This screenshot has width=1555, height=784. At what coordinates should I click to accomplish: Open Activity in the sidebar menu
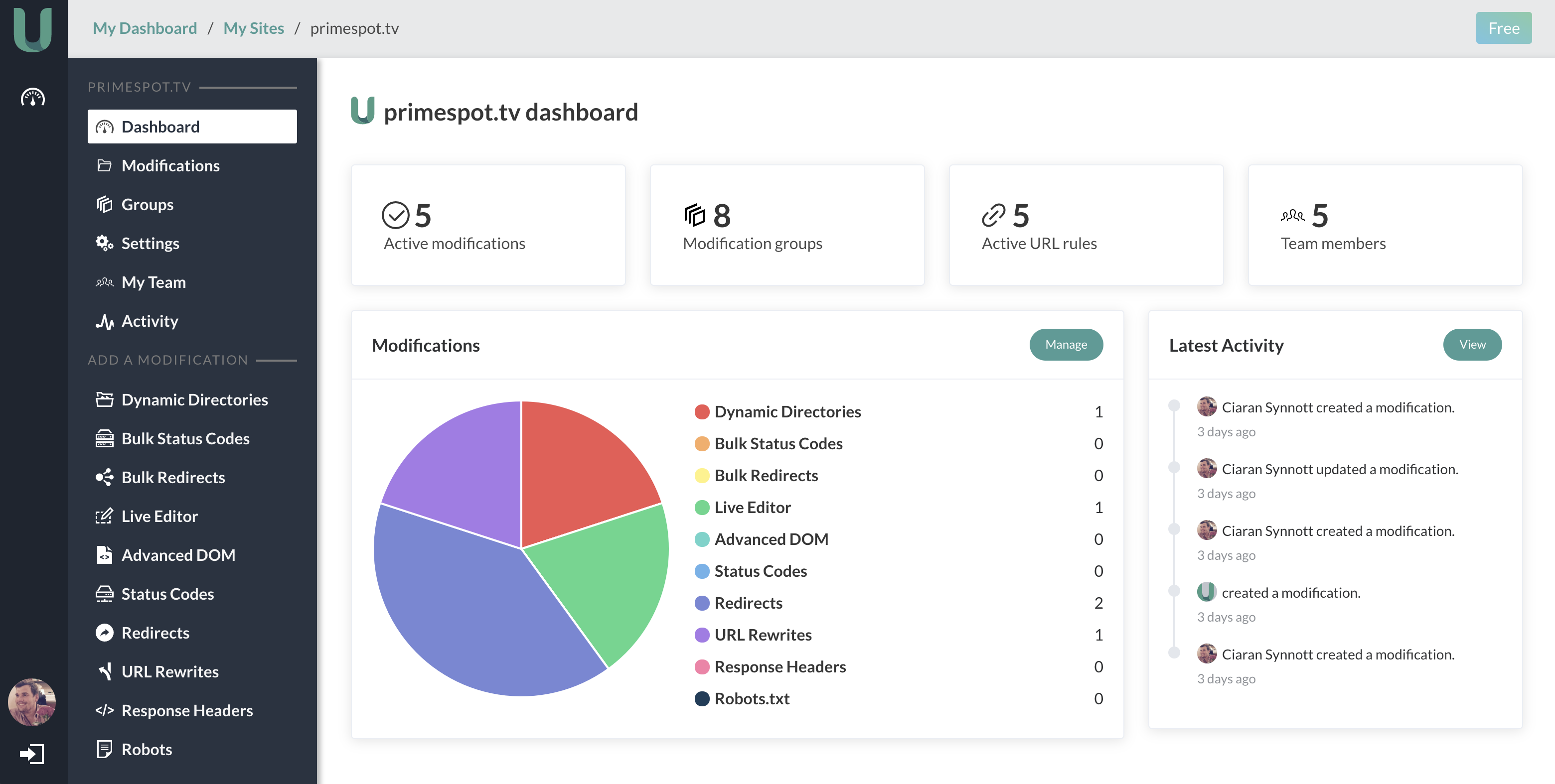pyautogui.click(x=192, y=321)
